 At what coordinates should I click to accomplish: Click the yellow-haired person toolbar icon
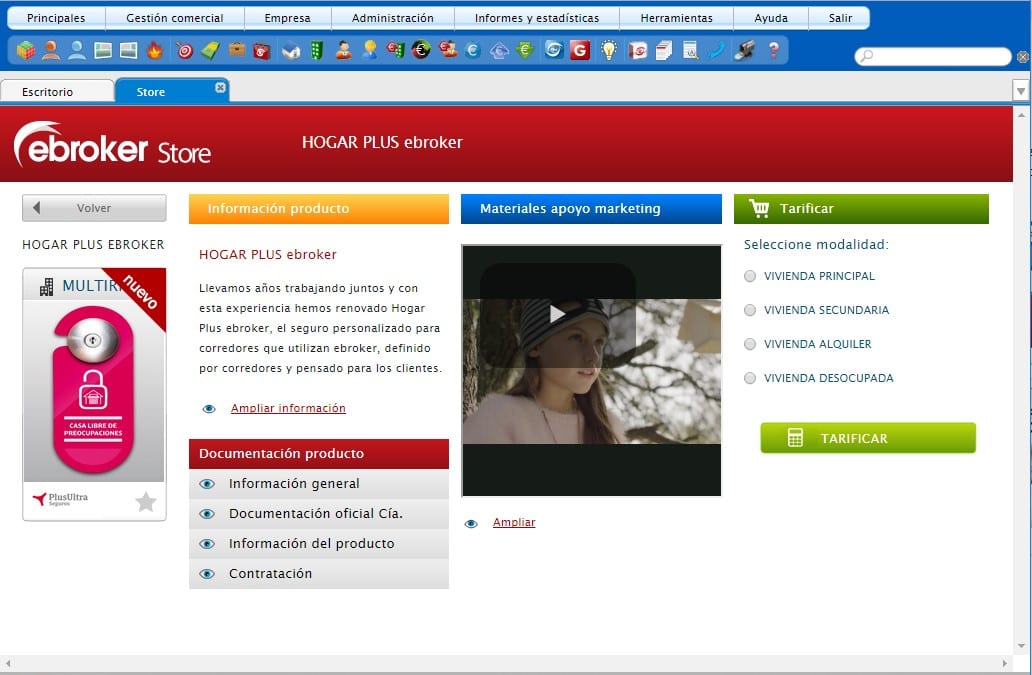point(370,51)
